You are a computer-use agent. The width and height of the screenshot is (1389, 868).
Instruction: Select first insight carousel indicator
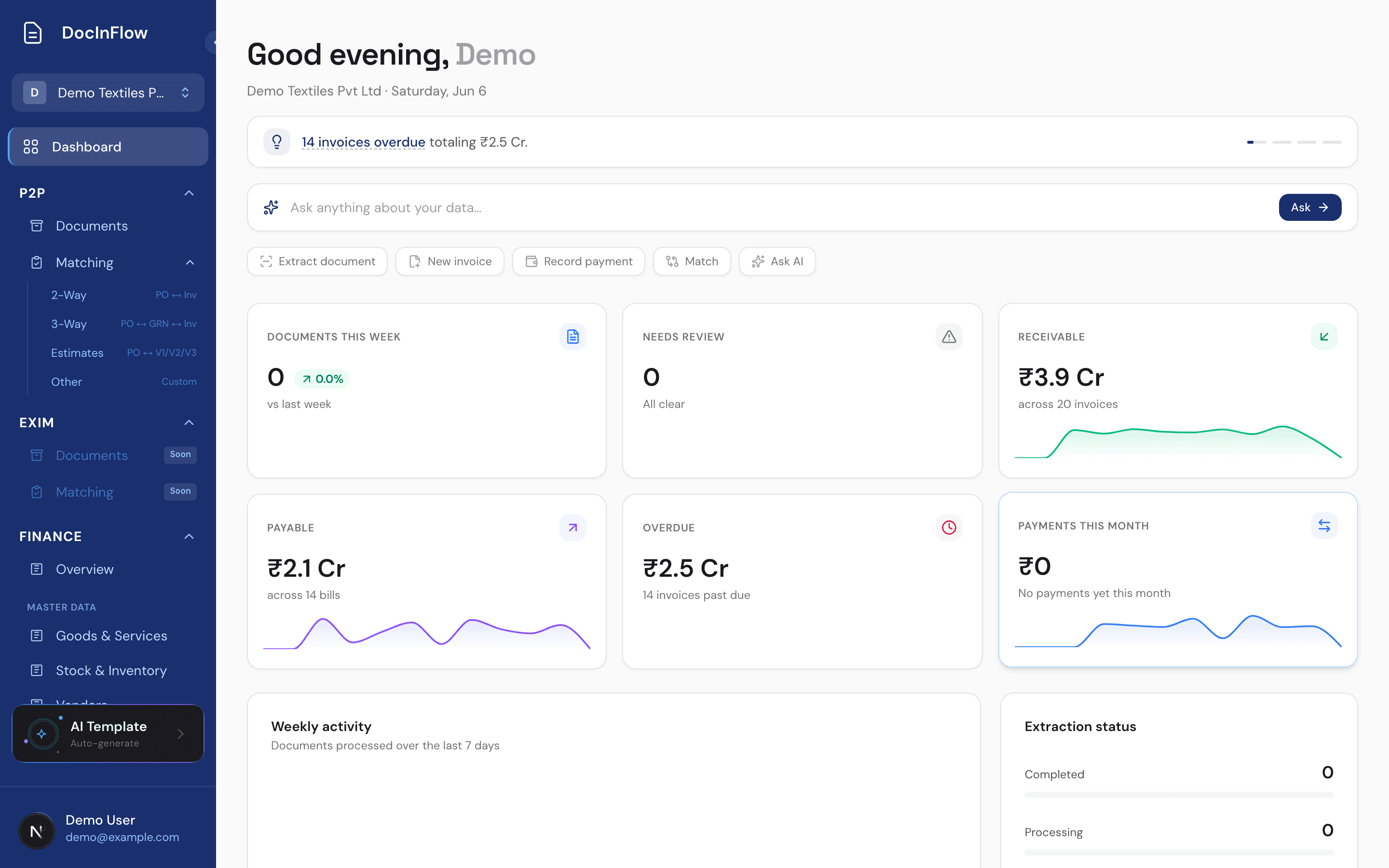1256,142
